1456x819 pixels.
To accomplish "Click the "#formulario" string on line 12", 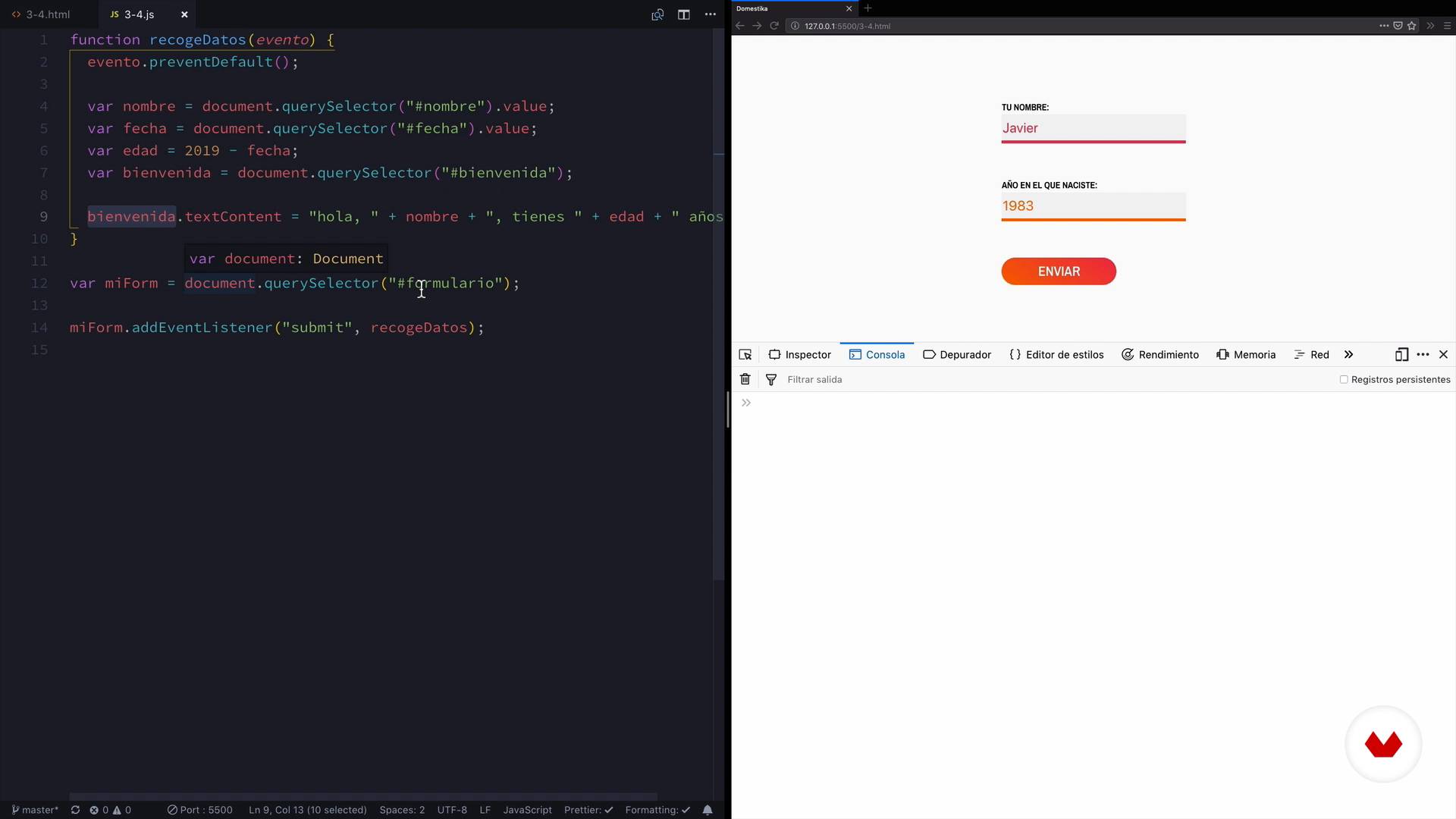I will 445,283.
